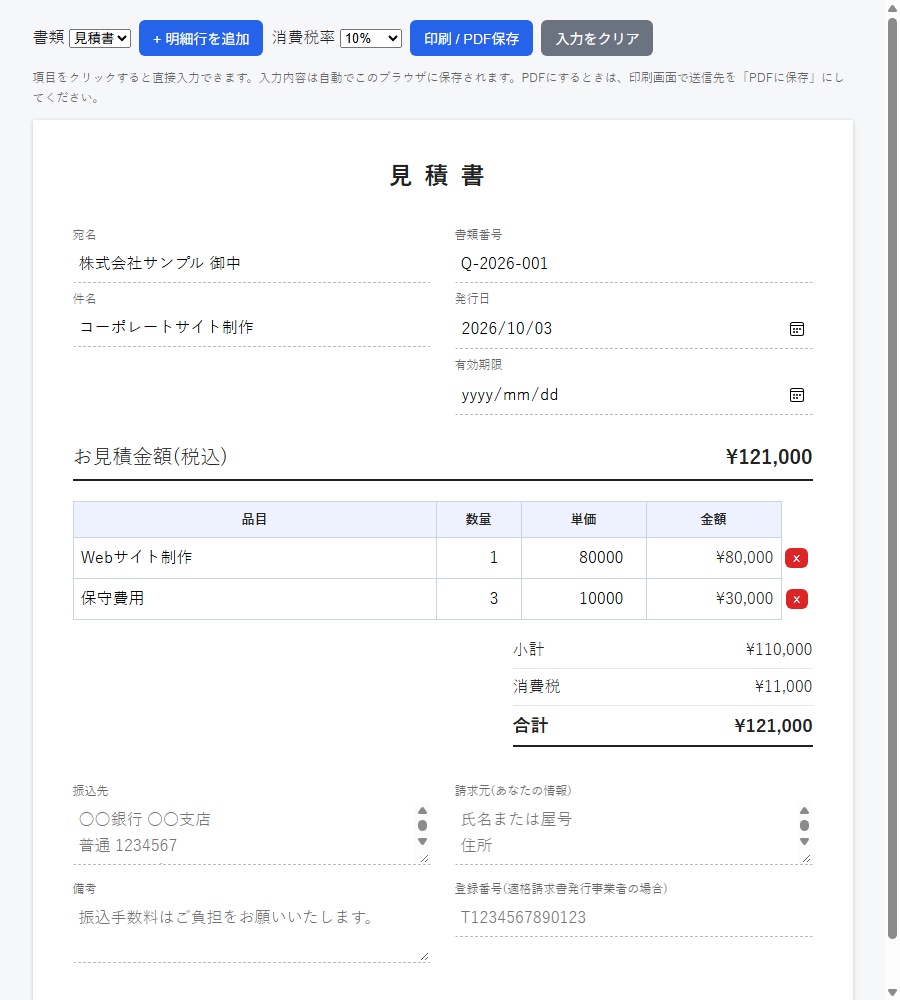Click the 見積書 document title
This screenshot has width=900, height=1000.
click(x=438, y=175)
